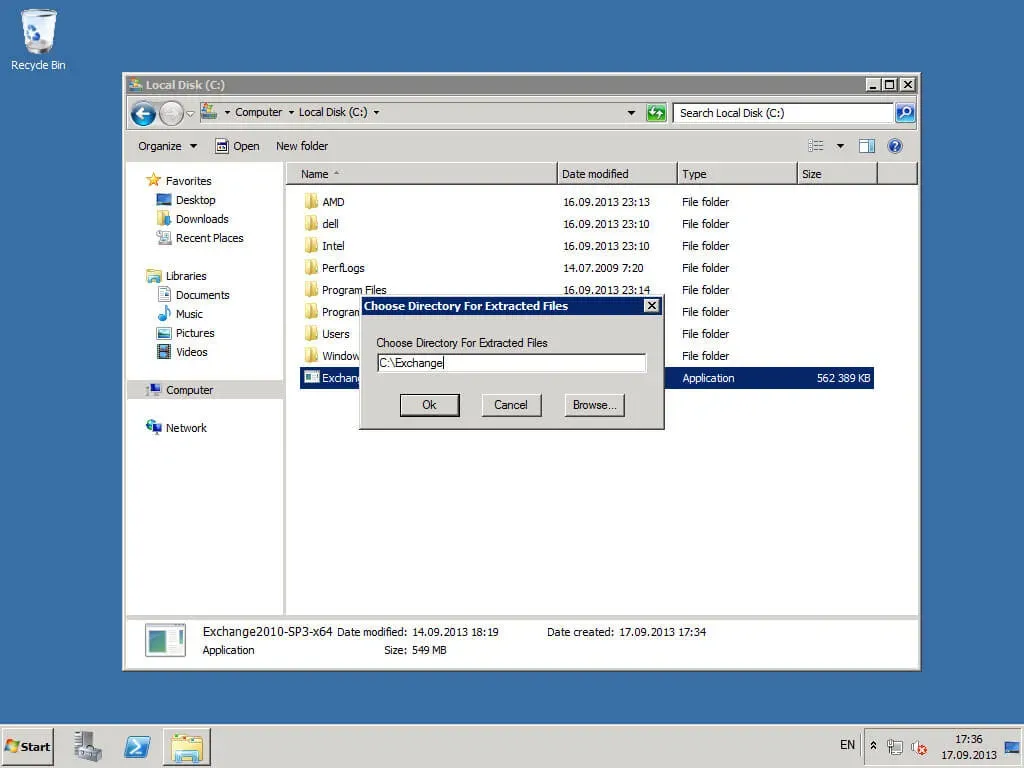Sort by the Size column header
Image resolution: width=1024 pixels, height=768 pixels.
(x=837, y=174)
